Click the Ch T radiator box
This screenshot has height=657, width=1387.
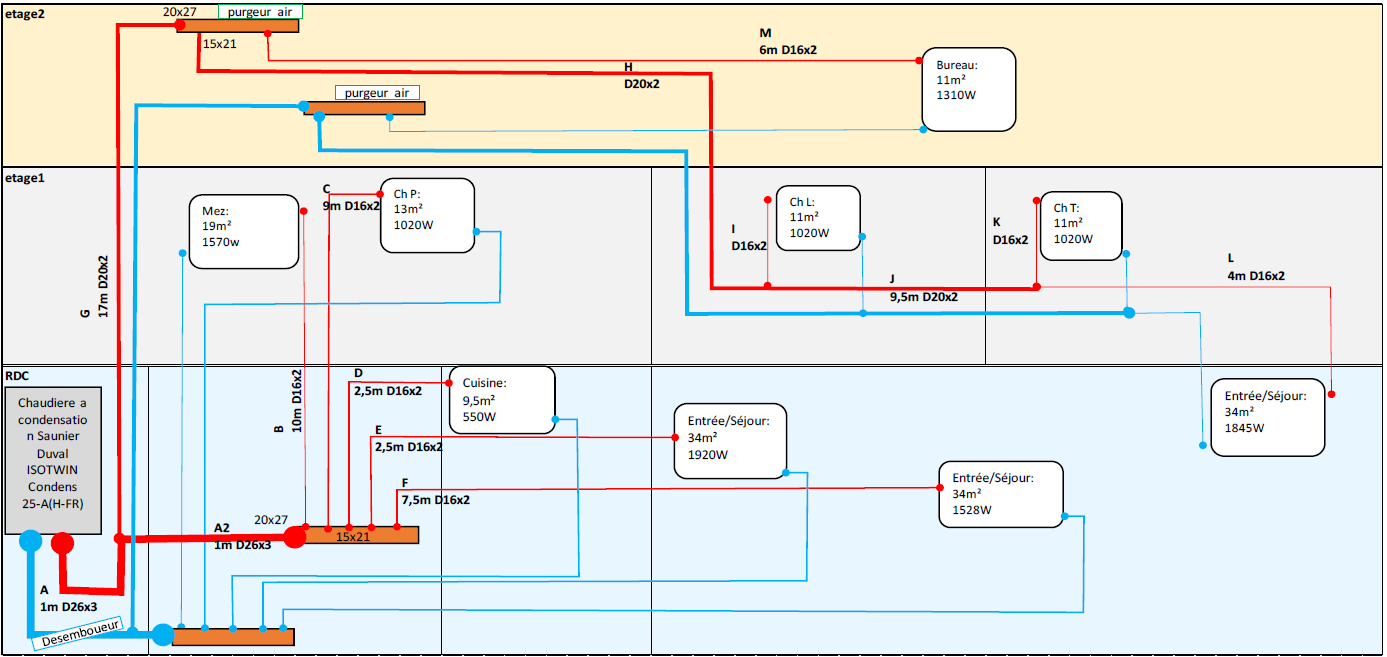click(1080, 226)
